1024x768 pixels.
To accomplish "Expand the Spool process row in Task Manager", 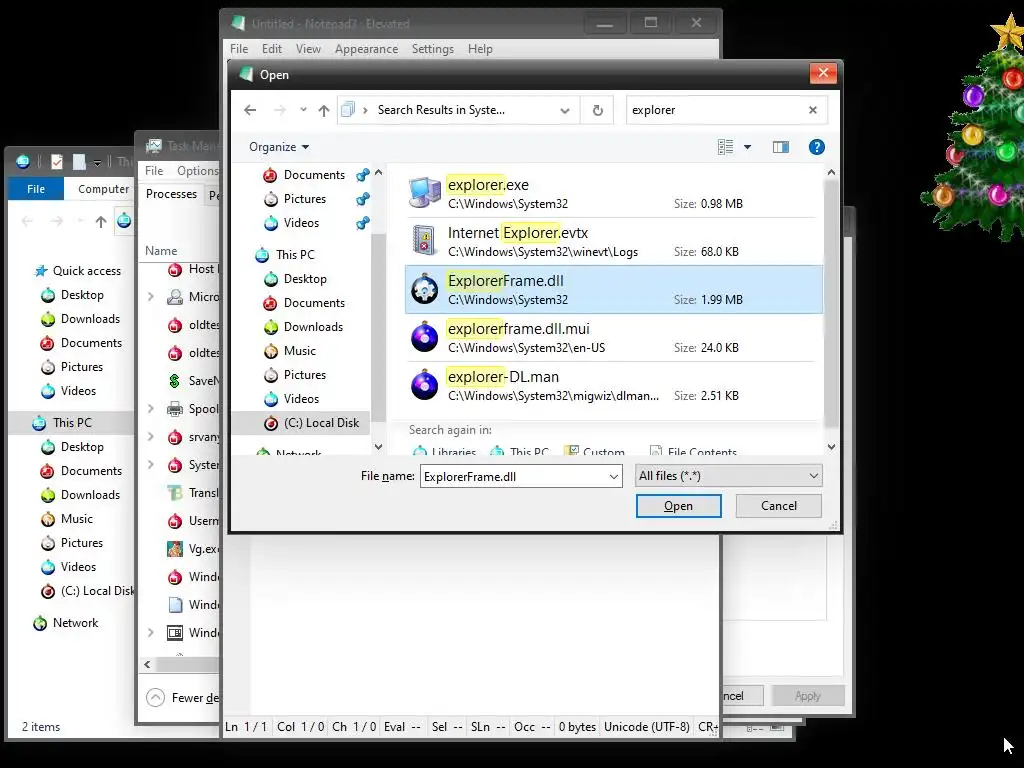I will (151, 409).
